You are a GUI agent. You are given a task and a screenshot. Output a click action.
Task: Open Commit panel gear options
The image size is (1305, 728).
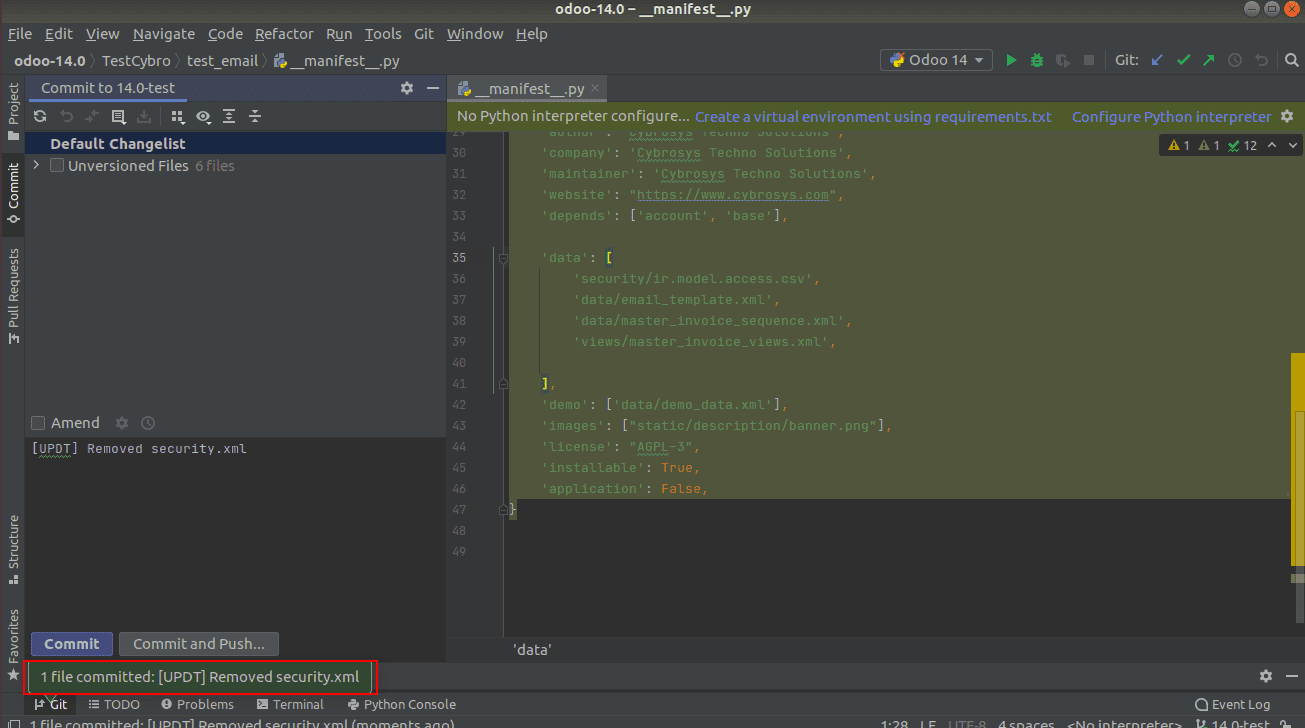click(x=407, y=88)
